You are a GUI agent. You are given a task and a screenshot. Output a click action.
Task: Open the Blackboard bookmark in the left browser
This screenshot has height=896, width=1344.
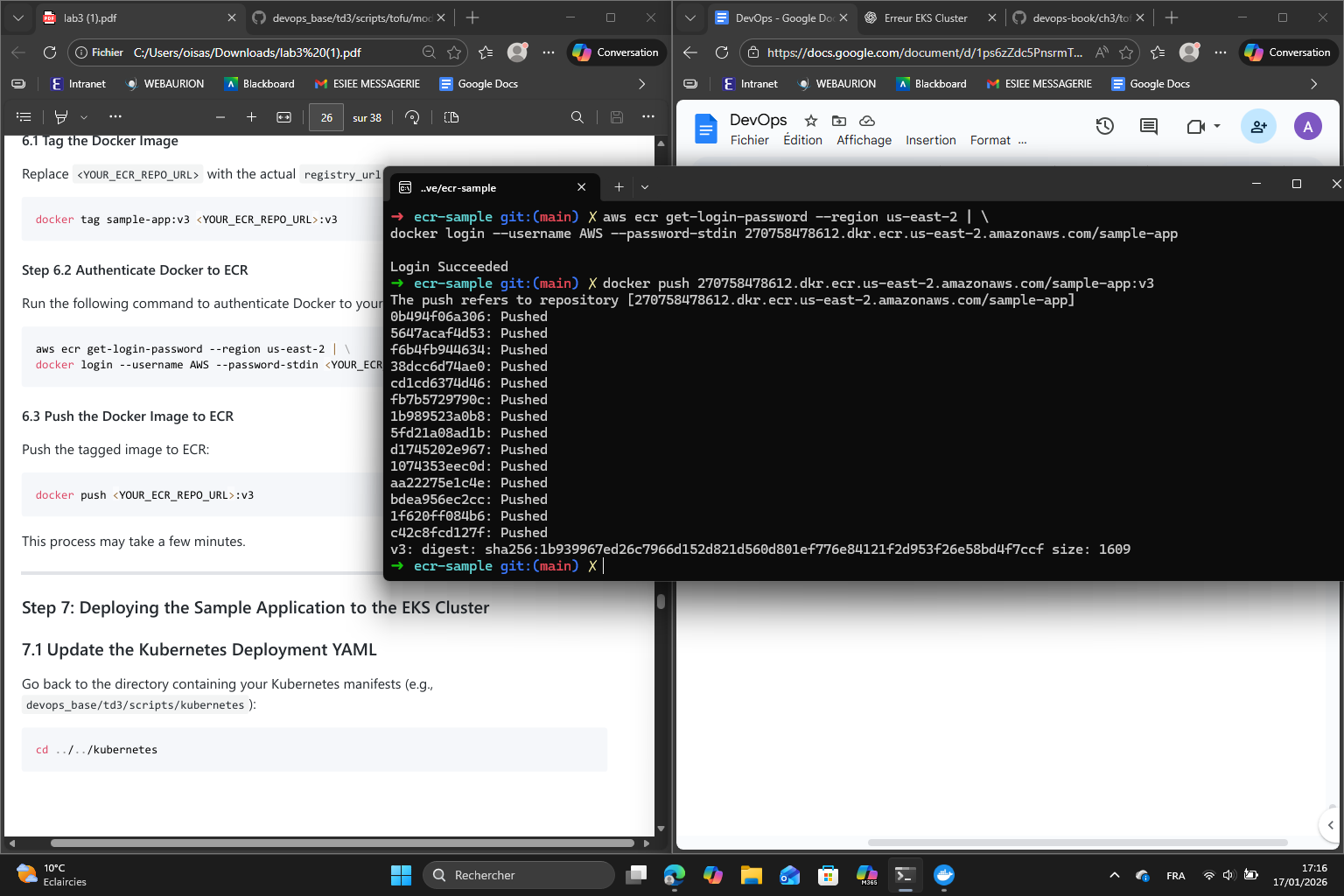click(260, 84)
